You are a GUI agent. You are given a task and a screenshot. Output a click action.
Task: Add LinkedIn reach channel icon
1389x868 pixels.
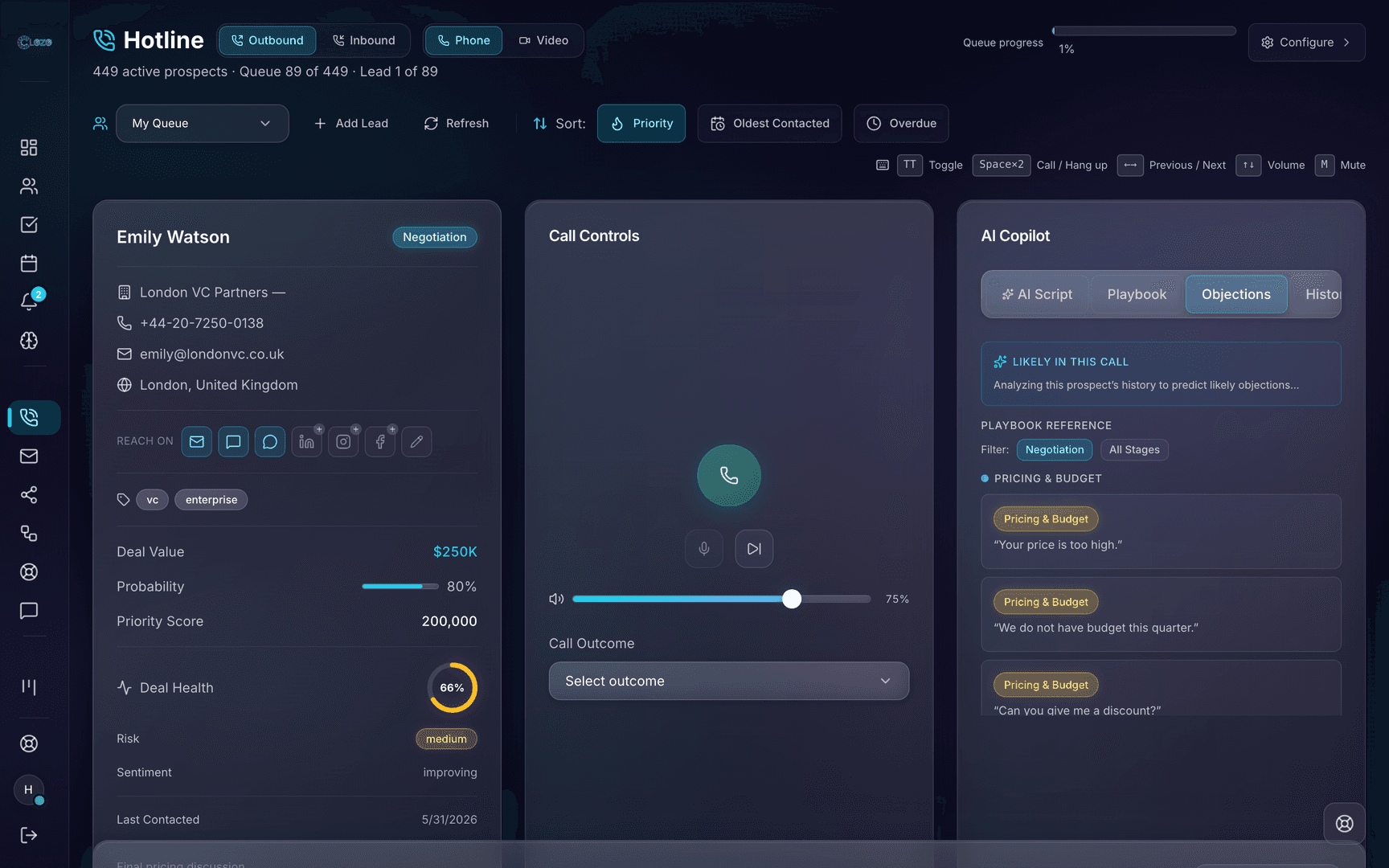click(x=307, y=441)
